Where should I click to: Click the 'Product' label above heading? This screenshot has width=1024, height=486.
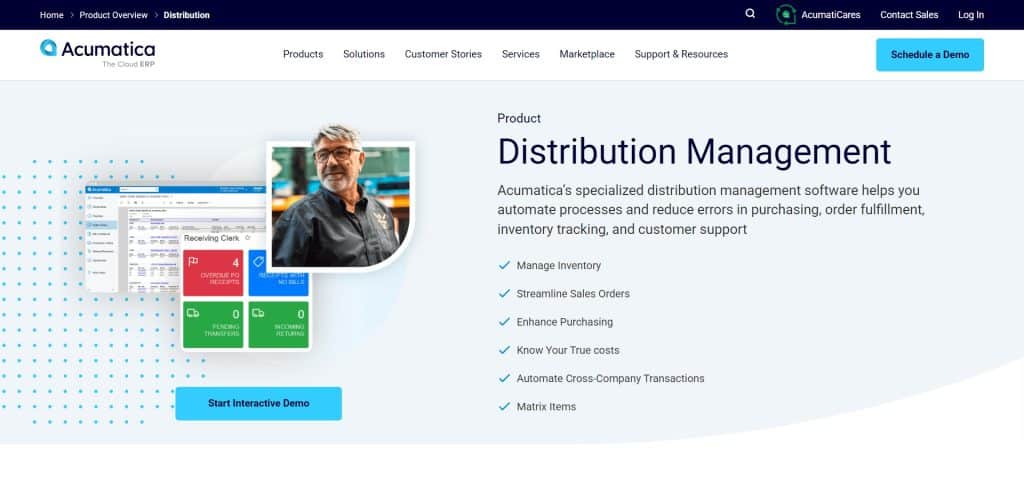(519, 118)
